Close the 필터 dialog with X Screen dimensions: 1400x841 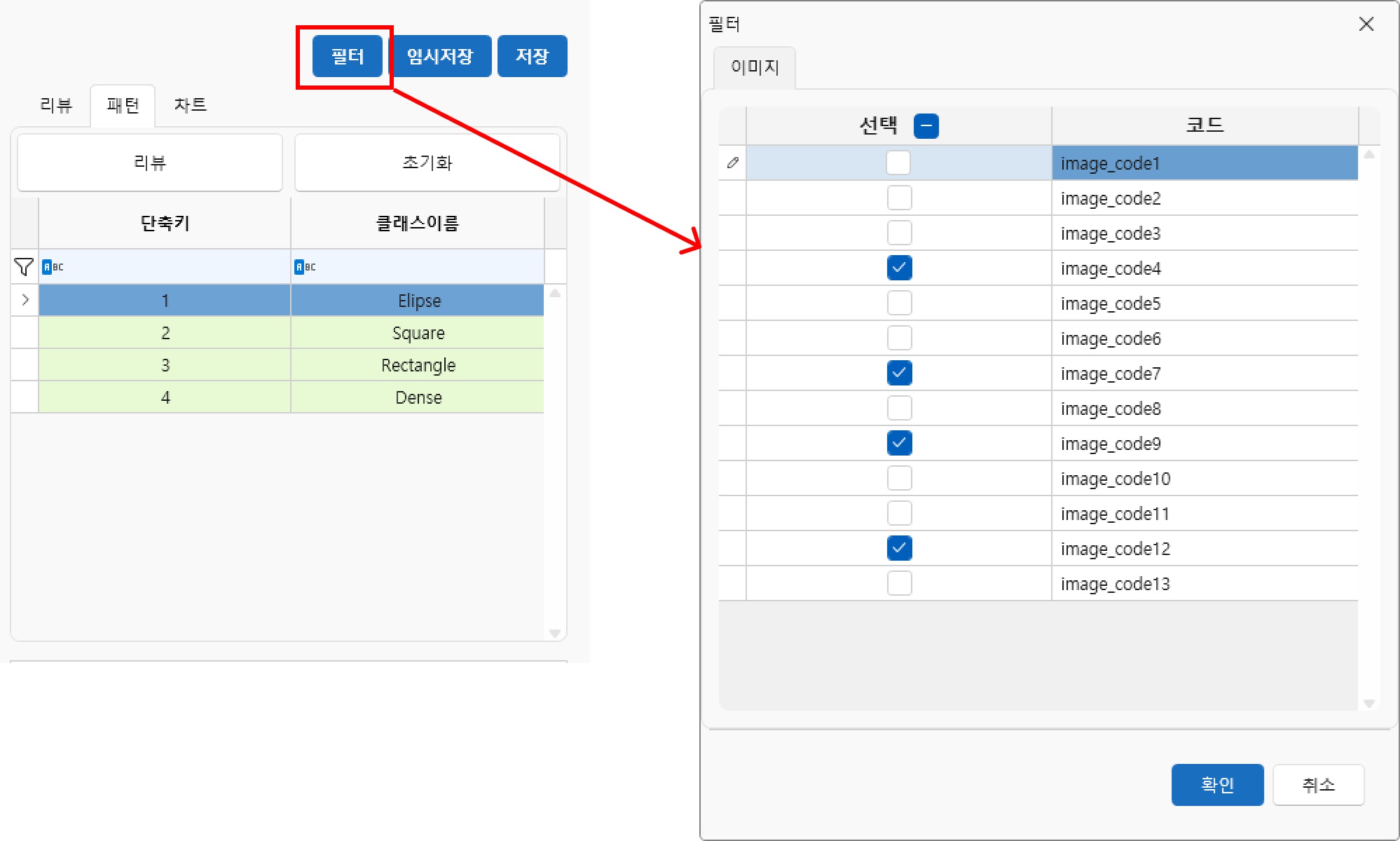tap(1366, 25)
